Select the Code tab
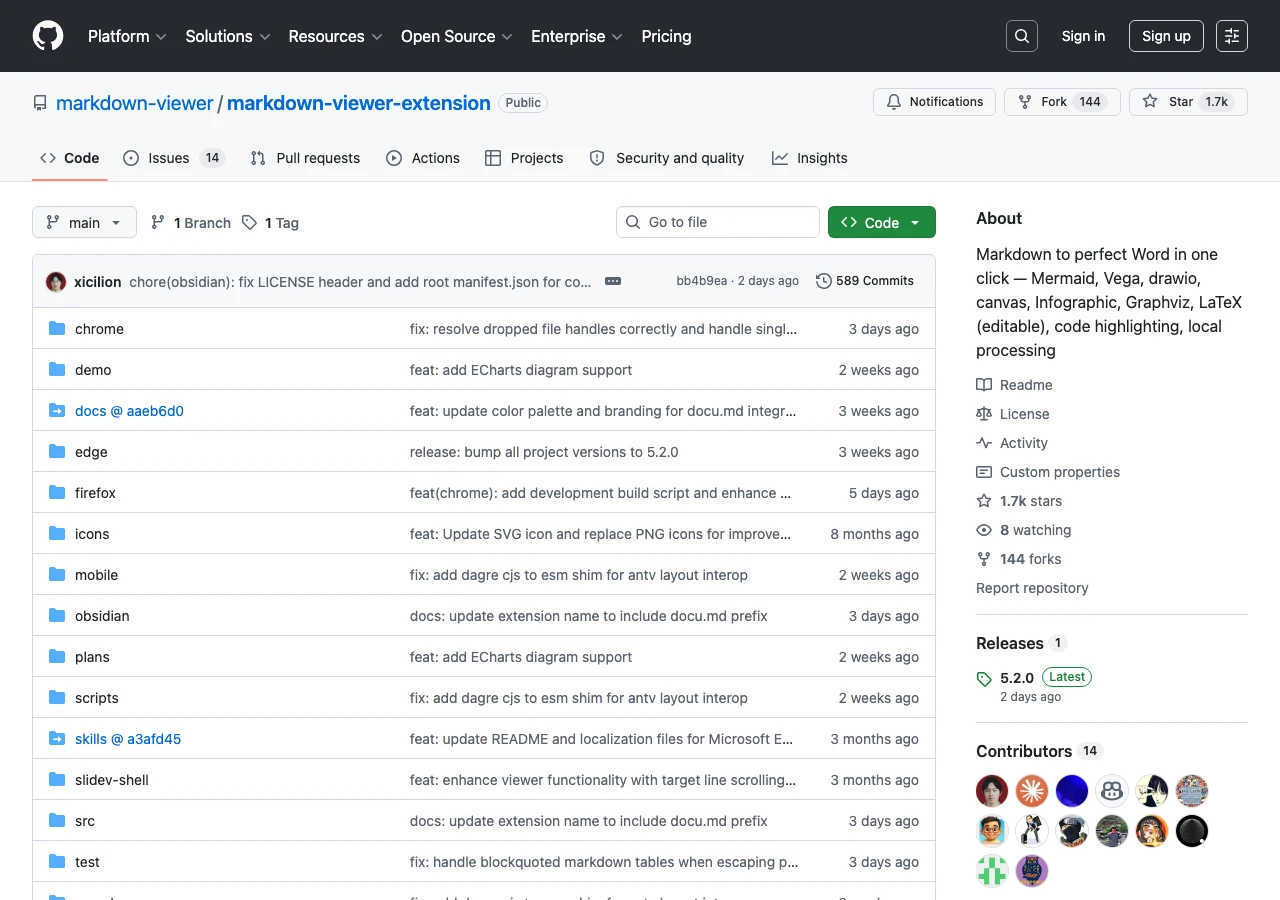 70,158
